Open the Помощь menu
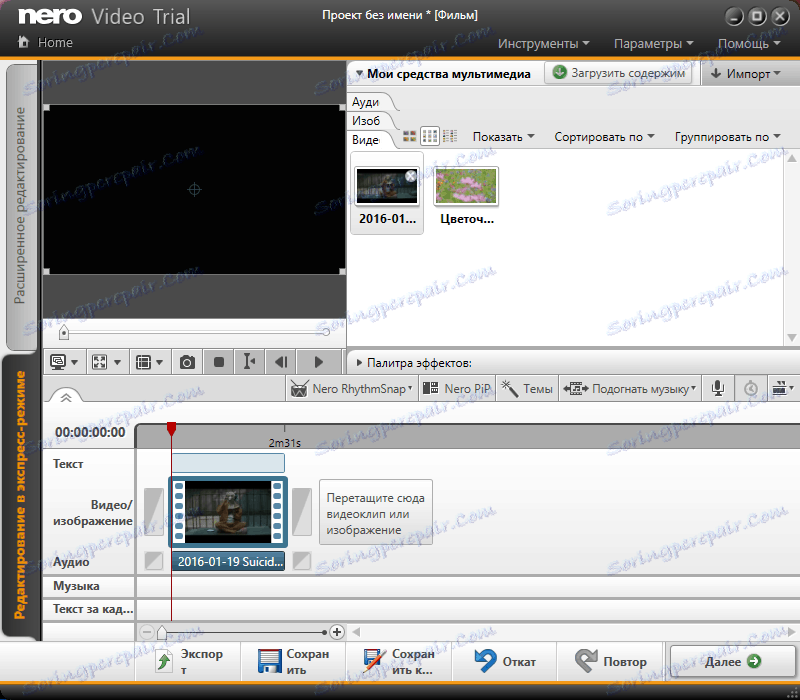 (748, 44)
